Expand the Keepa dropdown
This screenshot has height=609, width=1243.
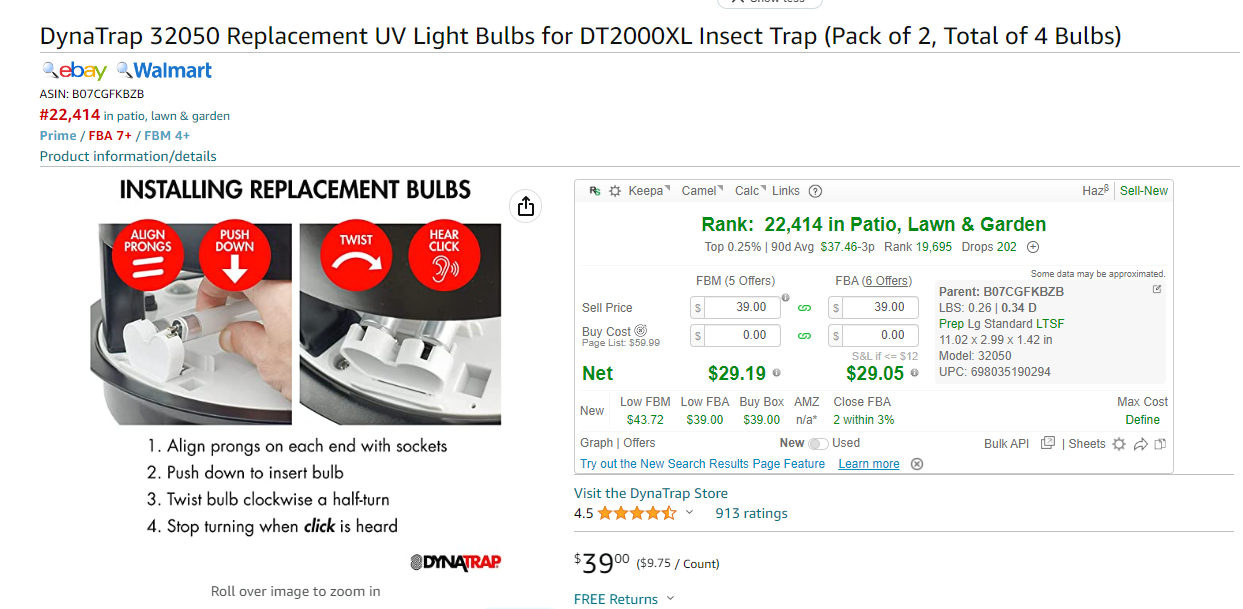649,191
